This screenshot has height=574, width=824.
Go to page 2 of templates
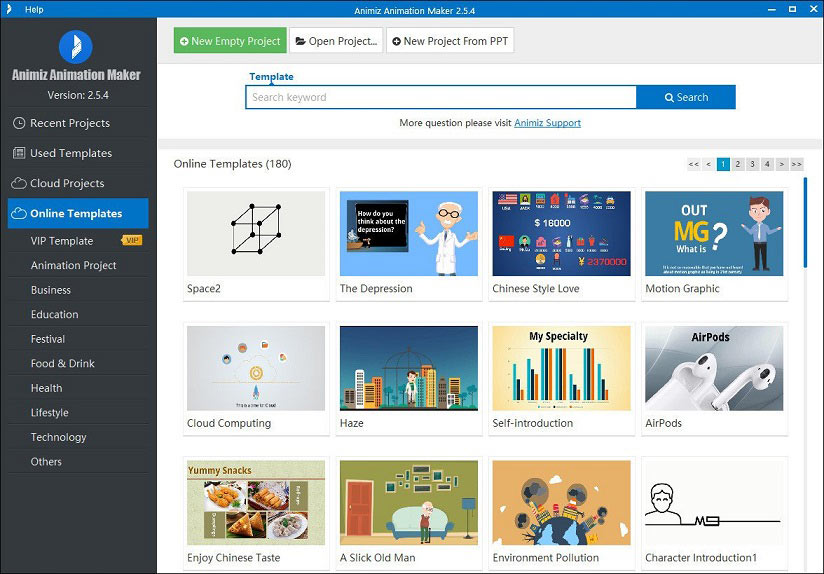[738, 164]
